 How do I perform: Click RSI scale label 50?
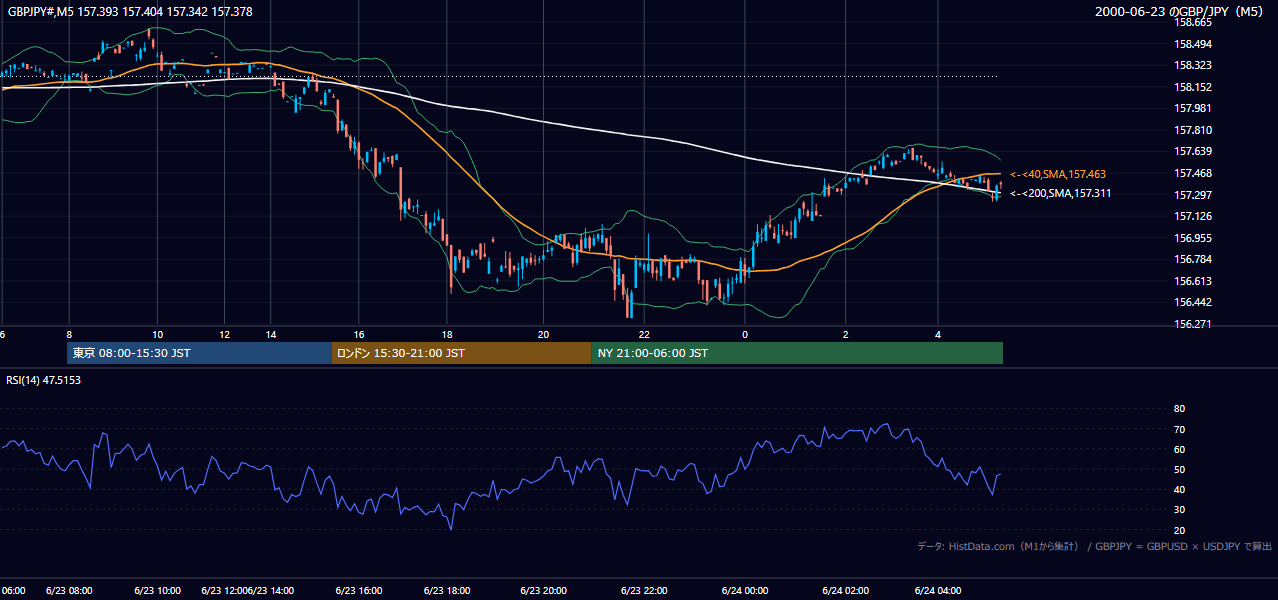pyautogui.click(x=1179, y=469)
